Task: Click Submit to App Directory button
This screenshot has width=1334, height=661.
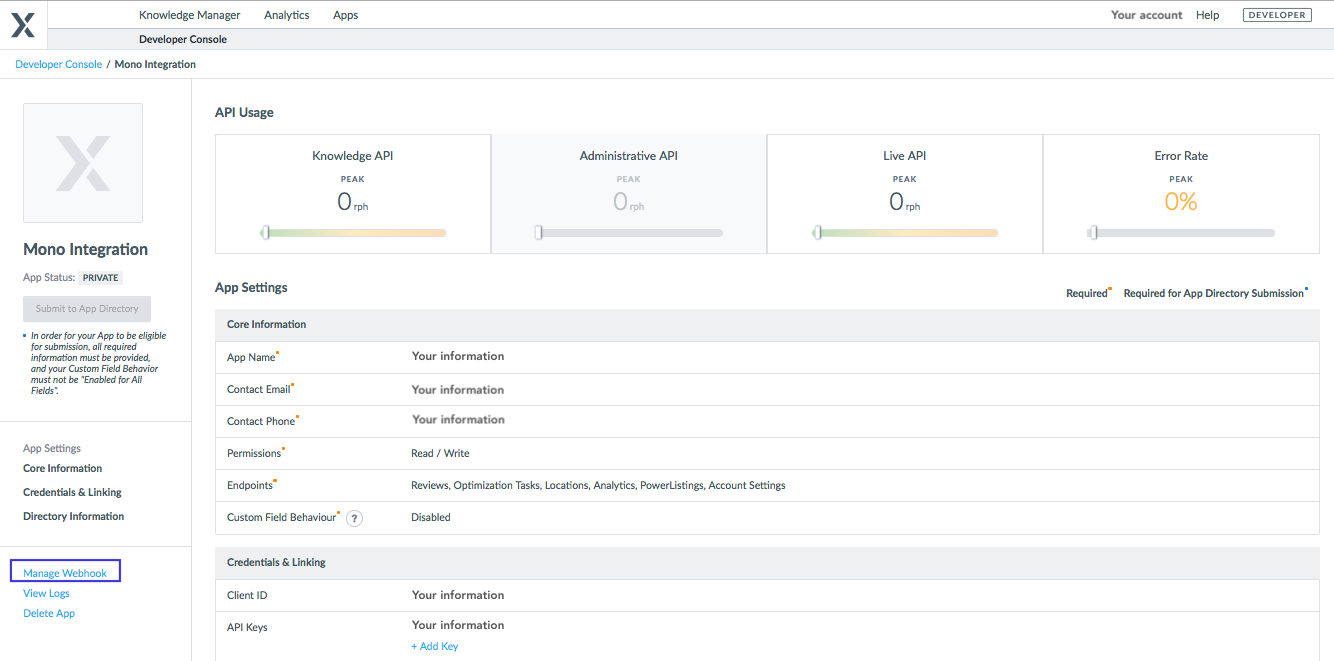Action: tap(87, 309)
